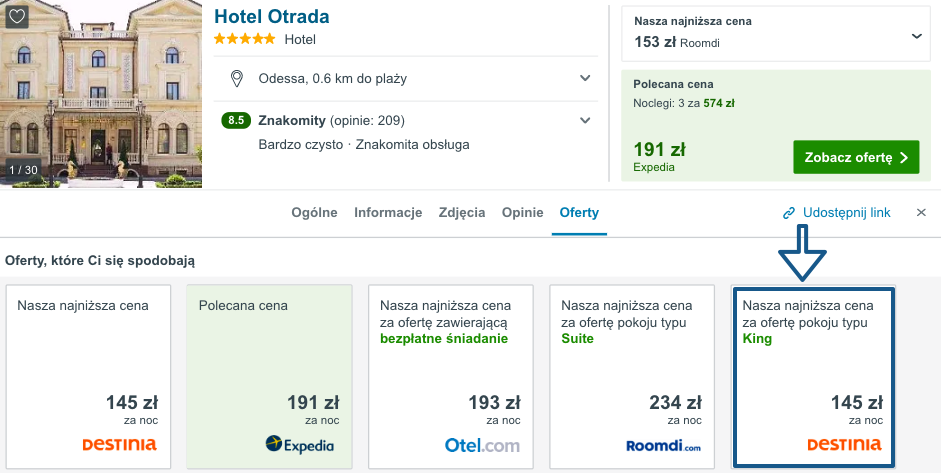
Task: Click the link icon beside Udostępnij link
Action: tap(789, 213)
